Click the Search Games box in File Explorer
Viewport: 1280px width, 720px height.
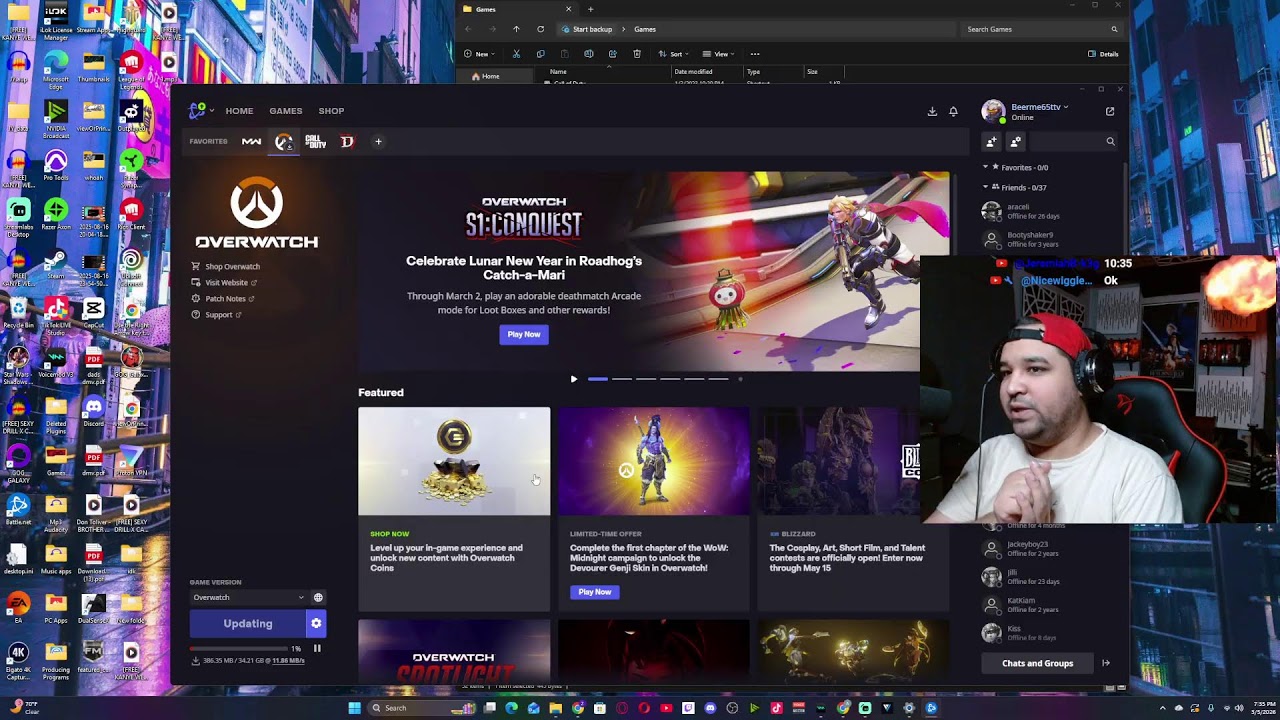point(1041,29)
